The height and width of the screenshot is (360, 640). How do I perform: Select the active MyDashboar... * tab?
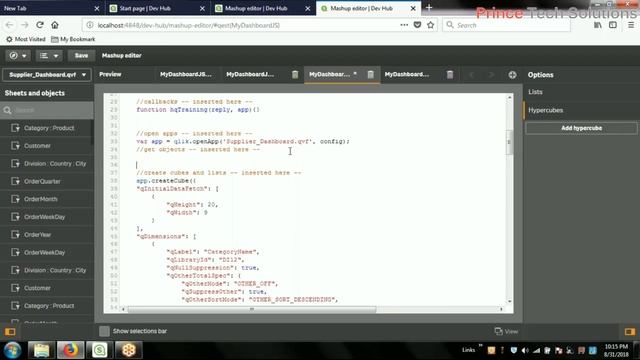pos(333,74)
